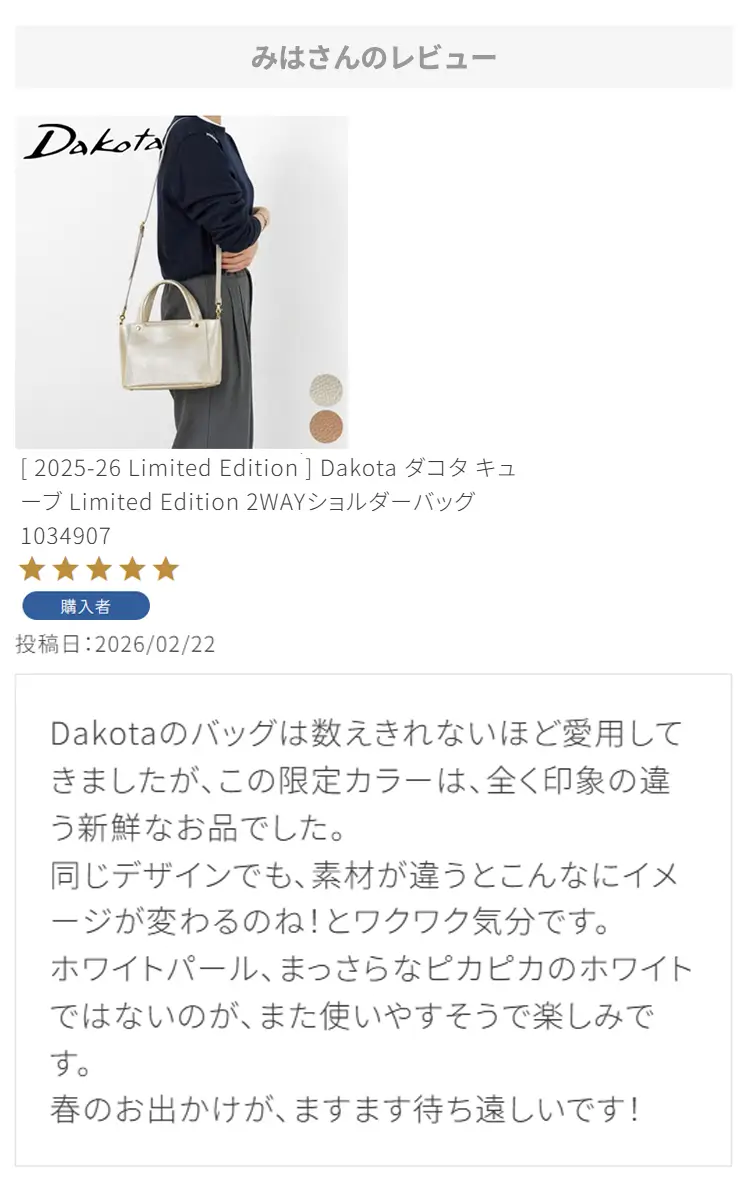Click the fourth gold rating star
The image size is (750, 1193).
coord(133,568)
